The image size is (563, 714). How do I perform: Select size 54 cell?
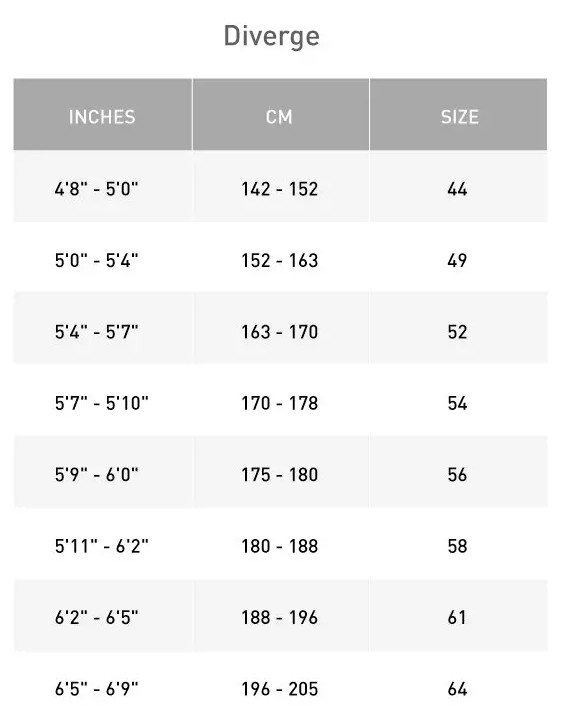(458, 402)
